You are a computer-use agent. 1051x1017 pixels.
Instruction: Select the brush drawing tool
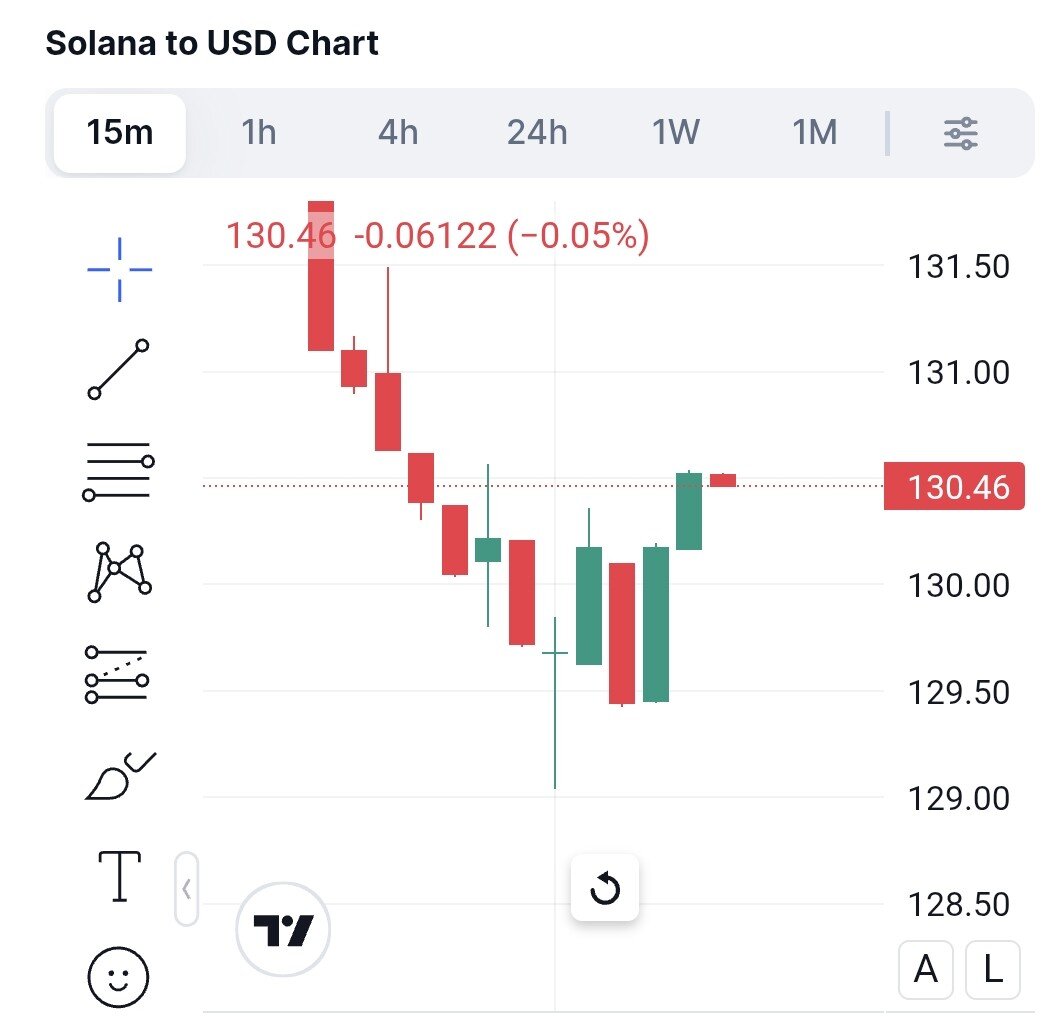[119, 776]
